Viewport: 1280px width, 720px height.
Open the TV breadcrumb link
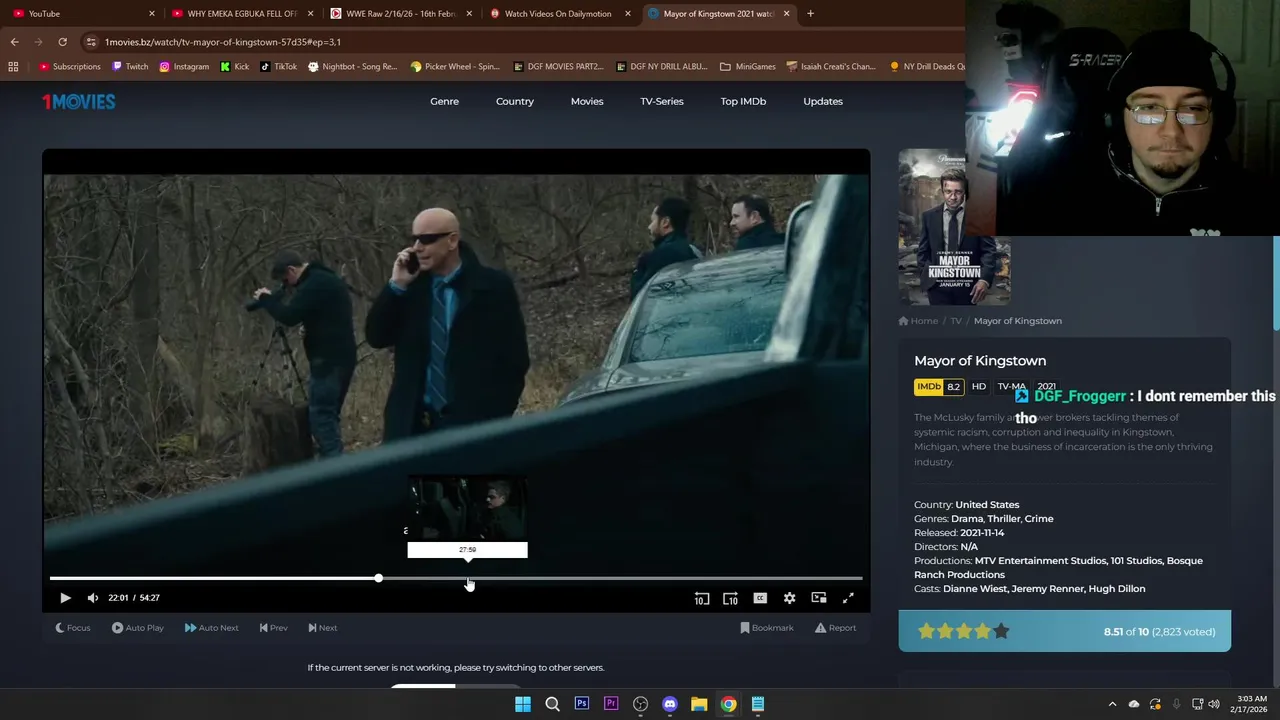point(956,321)
